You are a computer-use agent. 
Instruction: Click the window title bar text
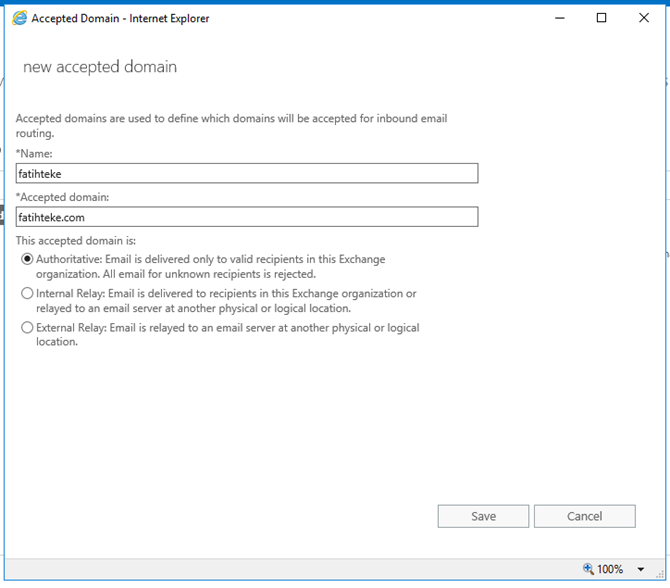coord(120,18)
